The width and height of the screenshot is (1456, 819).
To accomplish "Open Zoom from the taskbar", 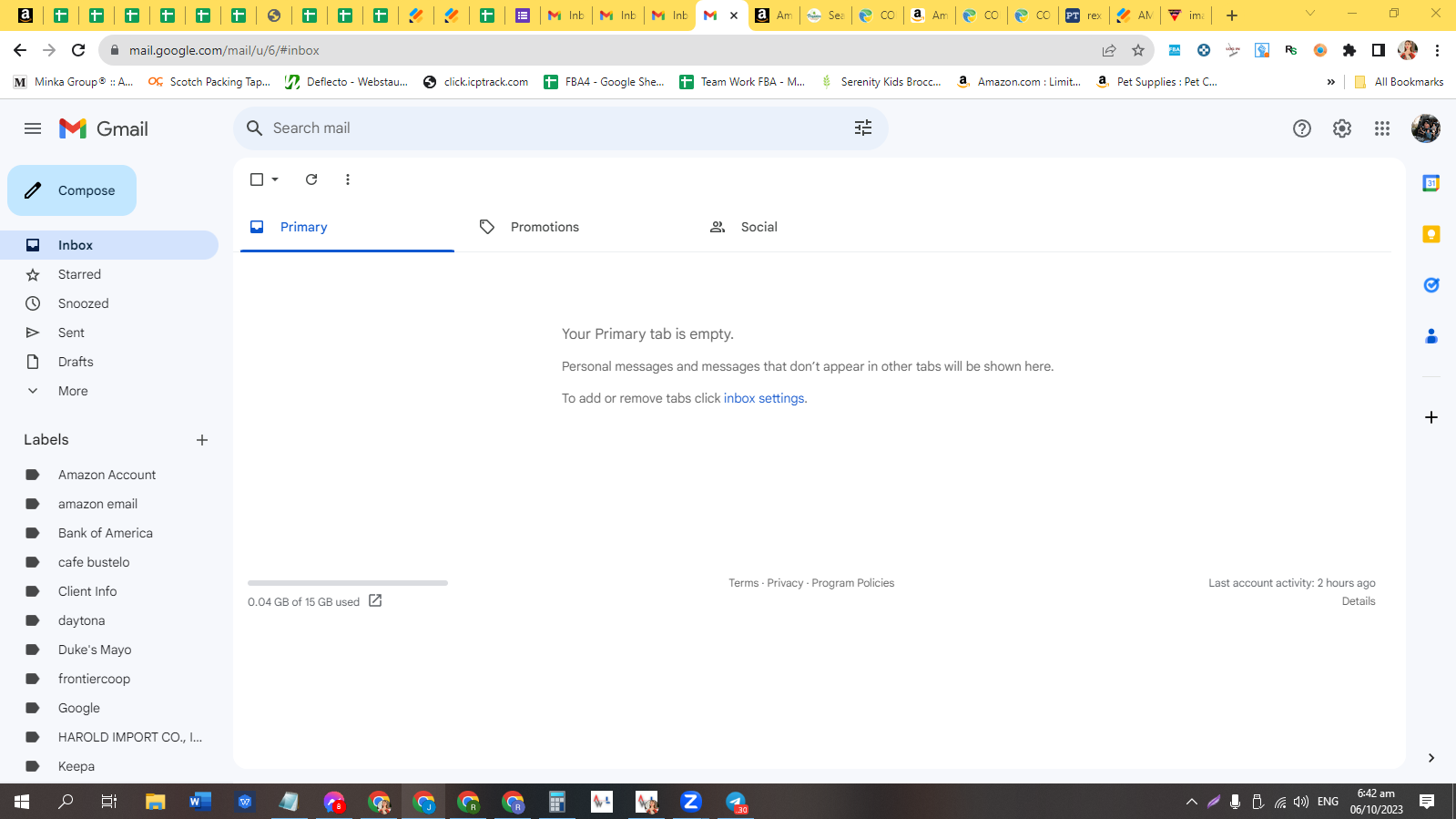I will [691, 802].
